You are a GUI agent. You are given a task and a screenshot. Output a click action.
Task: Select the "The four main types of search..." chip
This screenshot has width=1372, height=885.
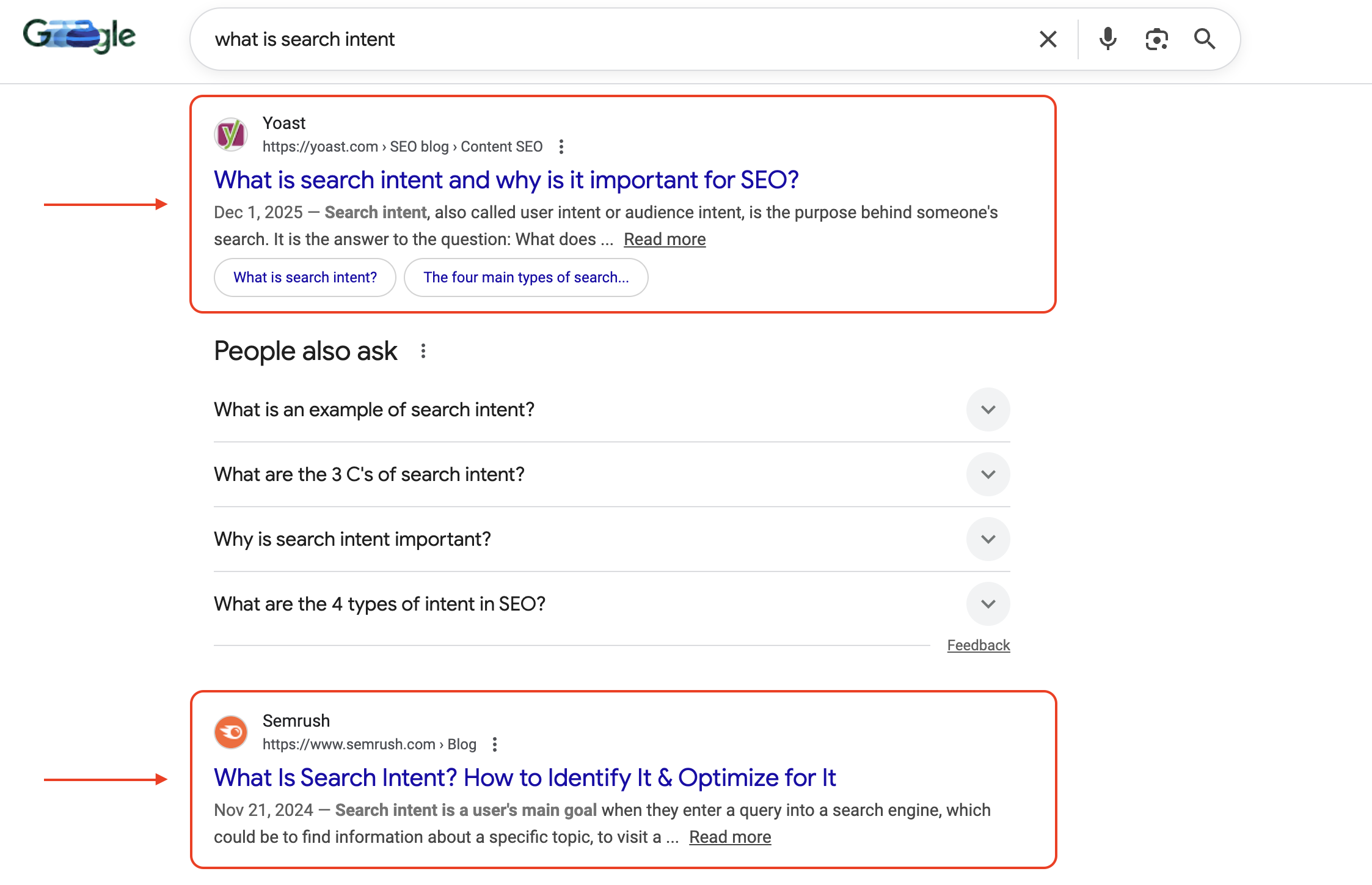coord(526,277)
